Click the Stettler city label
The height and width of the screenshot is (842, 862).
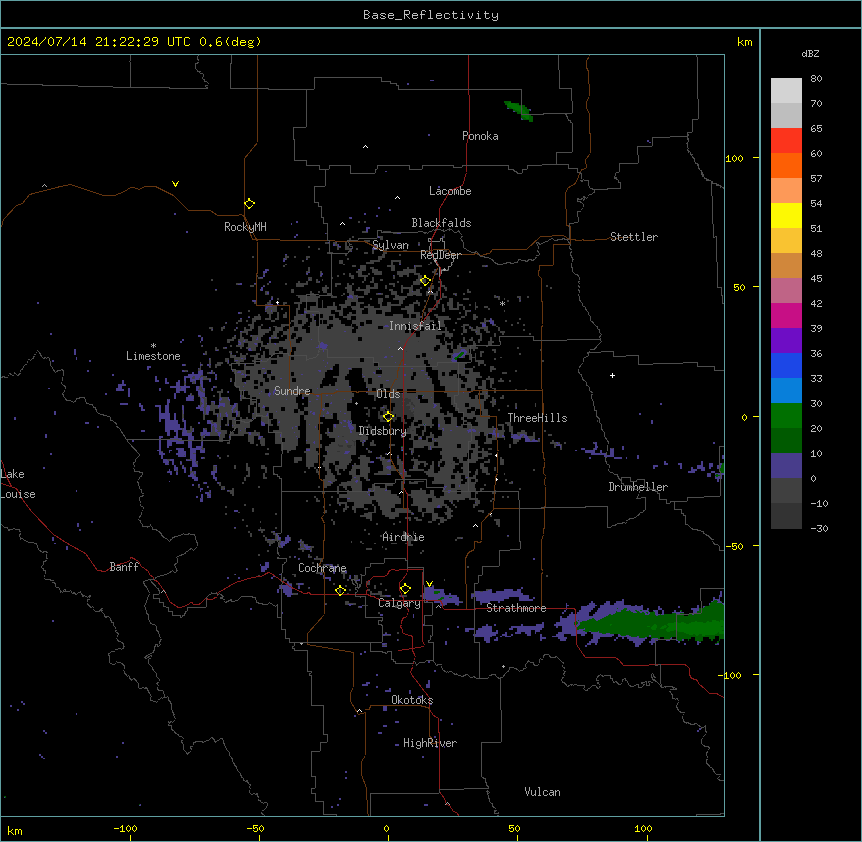point(634,237)
